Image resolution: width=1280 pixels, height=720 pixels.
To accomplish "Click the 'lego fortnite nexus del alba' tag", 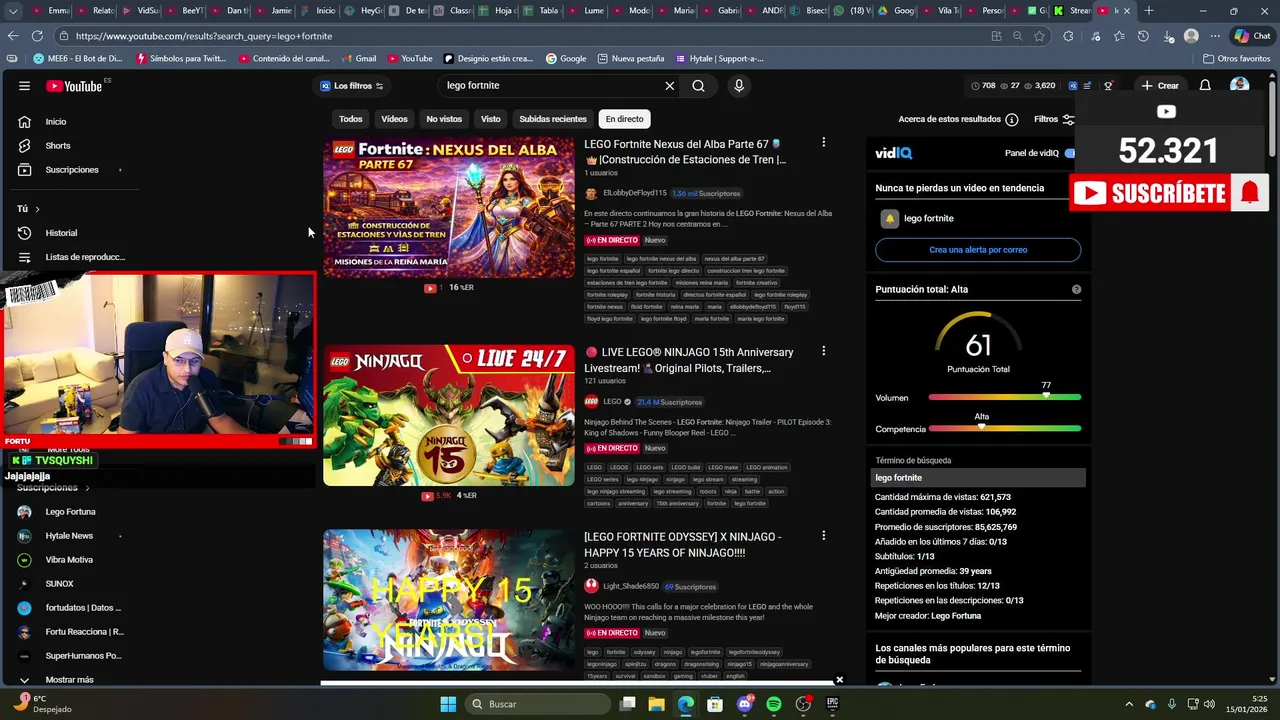I will coord(661,259).
